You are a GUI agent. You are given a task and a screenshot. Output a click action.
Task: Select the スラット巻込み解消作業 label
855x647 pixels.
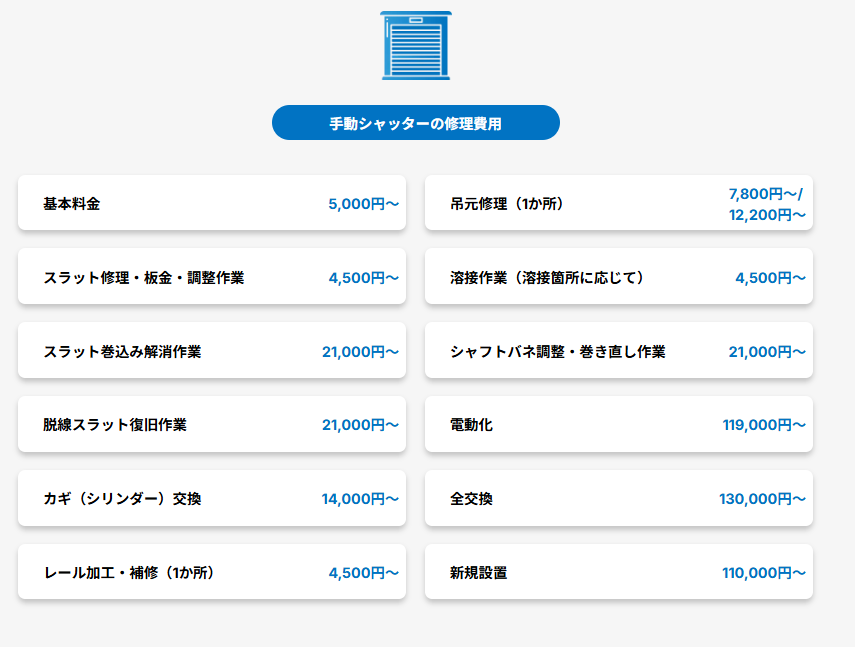tap(122, 352)
